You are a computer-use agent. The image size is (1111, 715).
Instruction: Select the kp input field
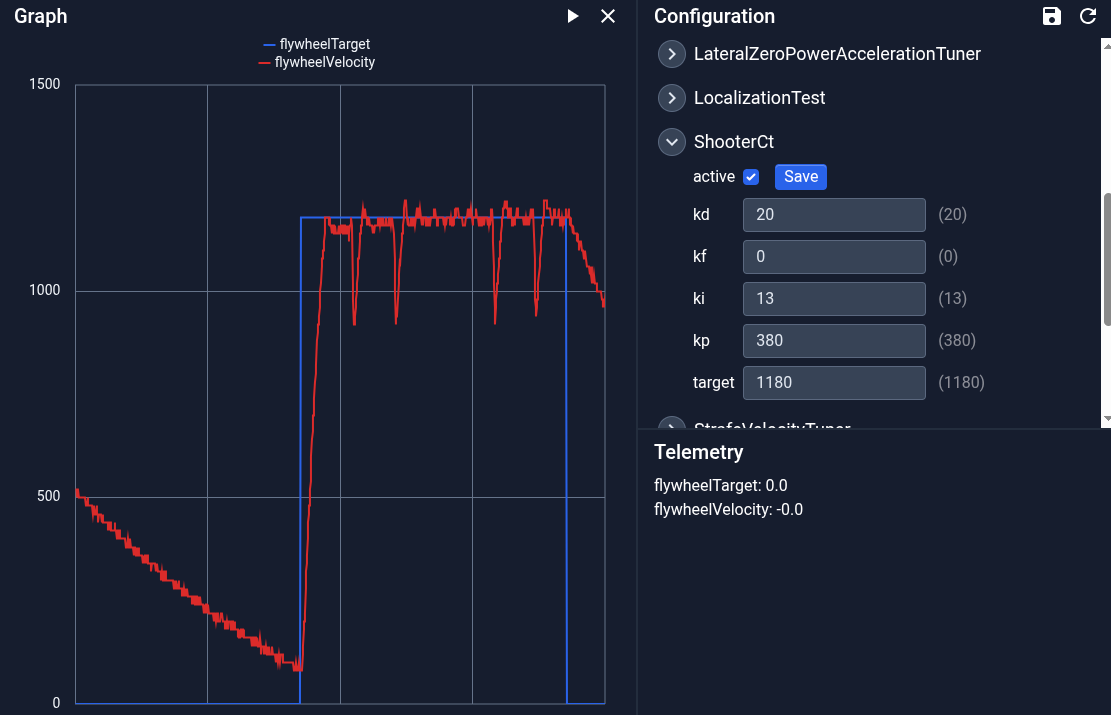point(834,341)
